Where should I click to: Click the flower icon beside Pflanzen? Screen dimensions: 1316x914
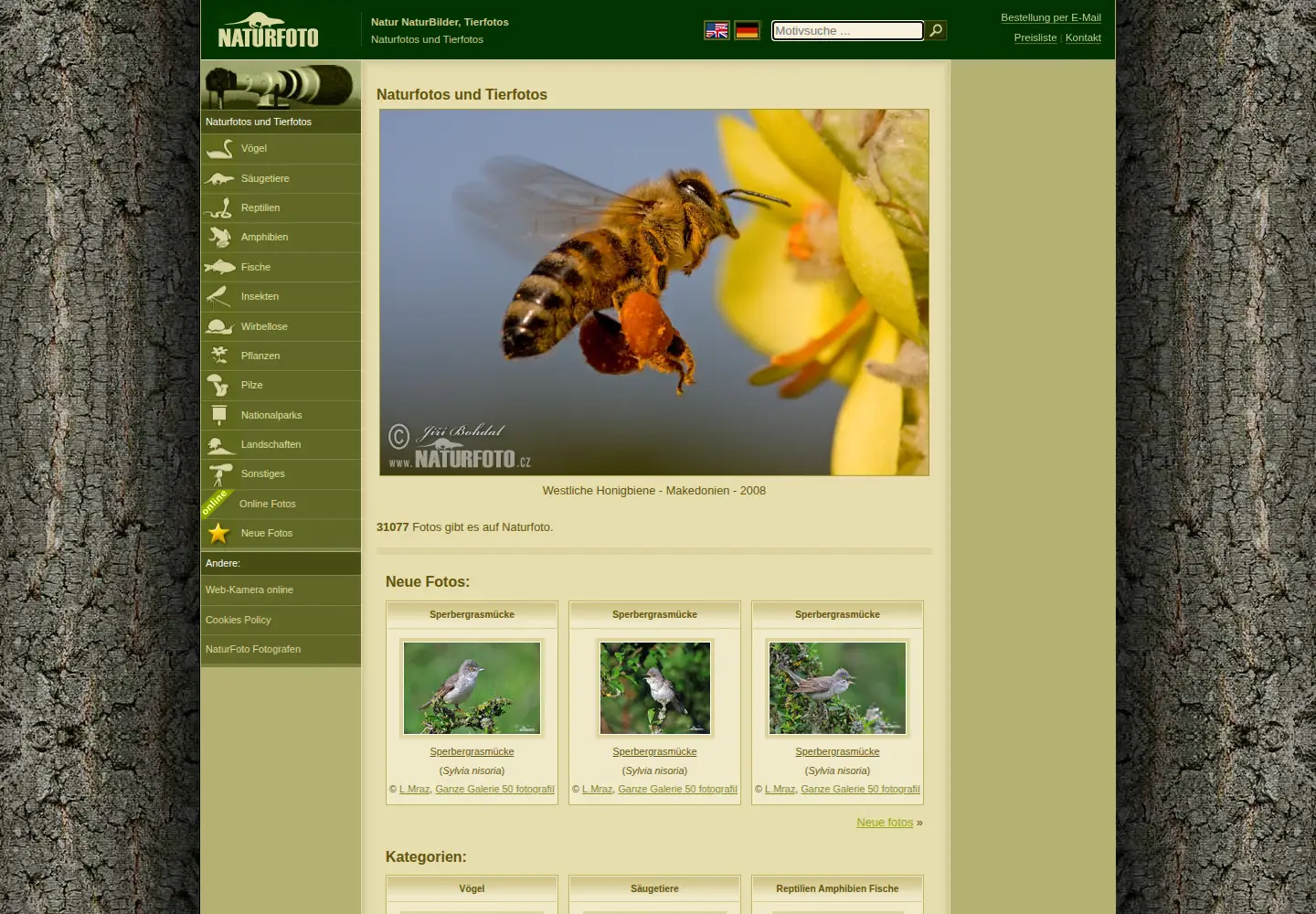click(219, 356)
